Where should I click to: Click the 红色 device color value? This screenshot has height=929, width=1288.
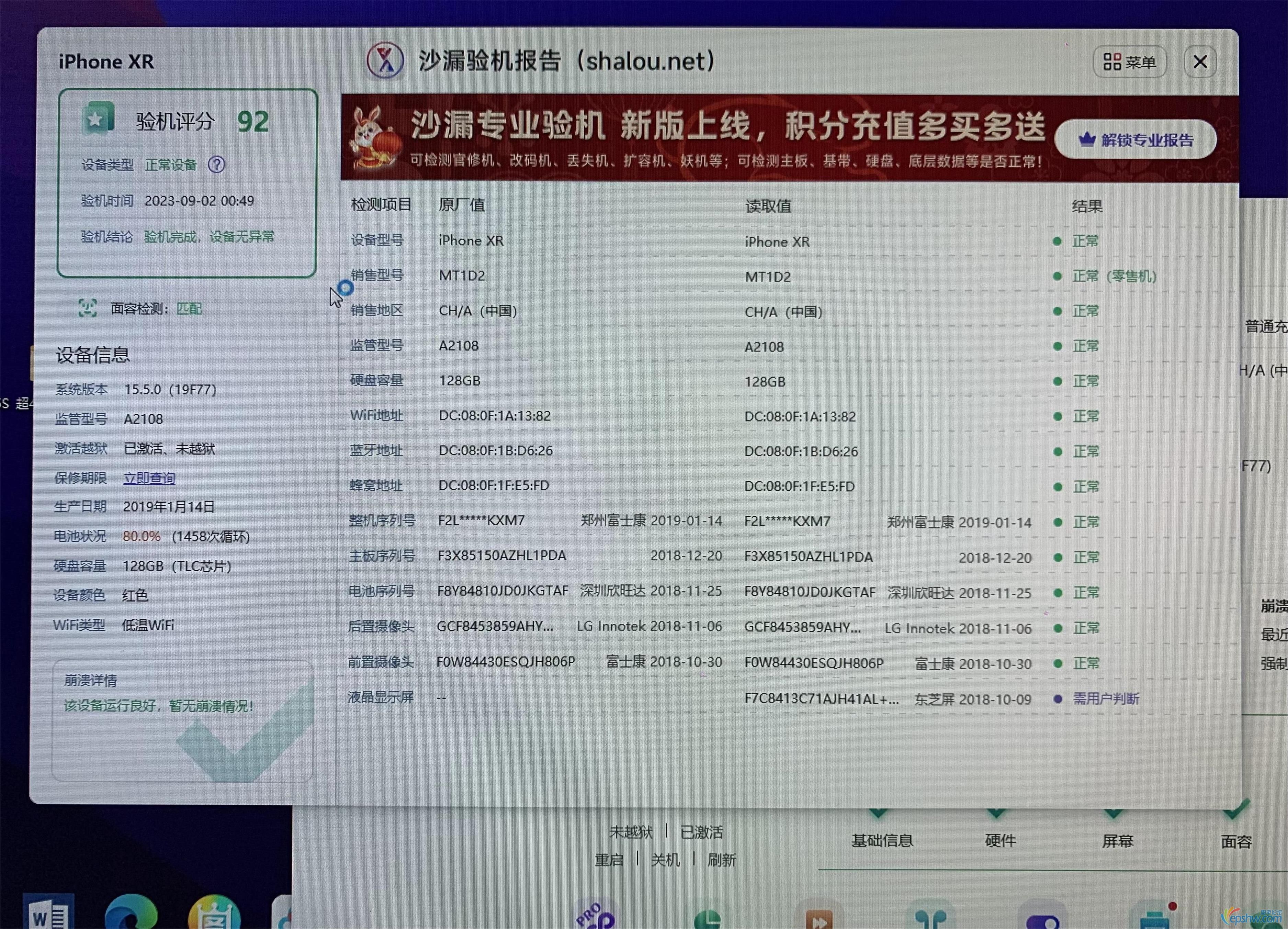point(135,595)
